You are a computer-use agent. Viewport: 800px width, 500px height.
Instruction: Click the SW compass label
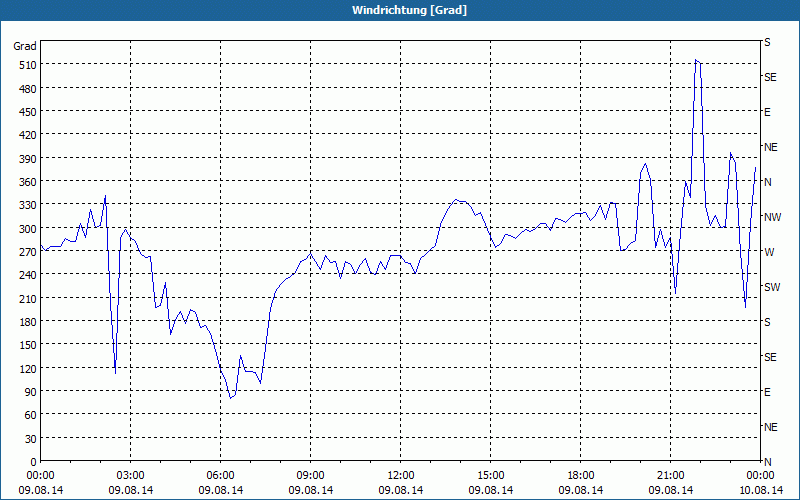[x=772, y=287]
